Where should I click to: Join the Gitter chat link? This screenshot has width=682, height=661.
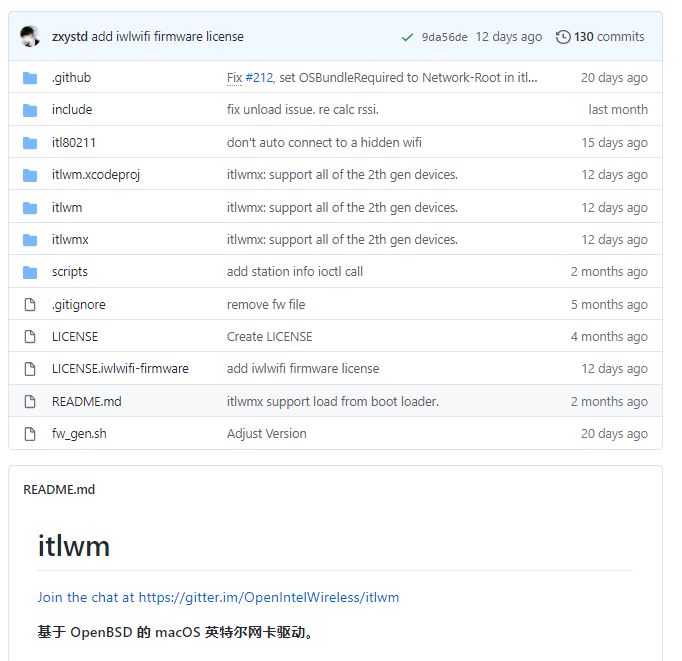coord(218,597)
